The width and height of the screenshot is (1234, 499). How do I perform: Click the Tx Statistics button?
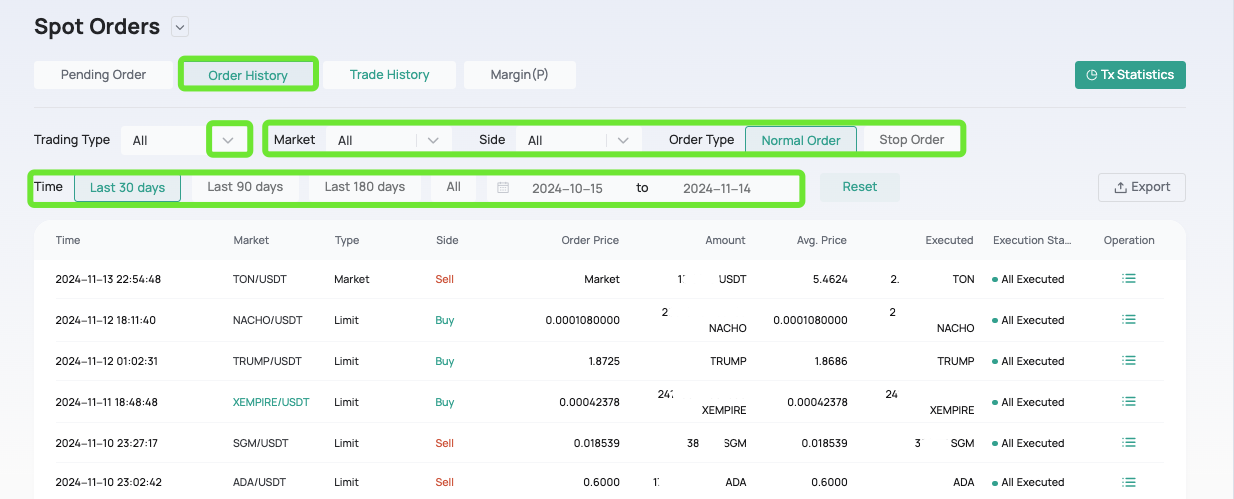coord(1130,75)
